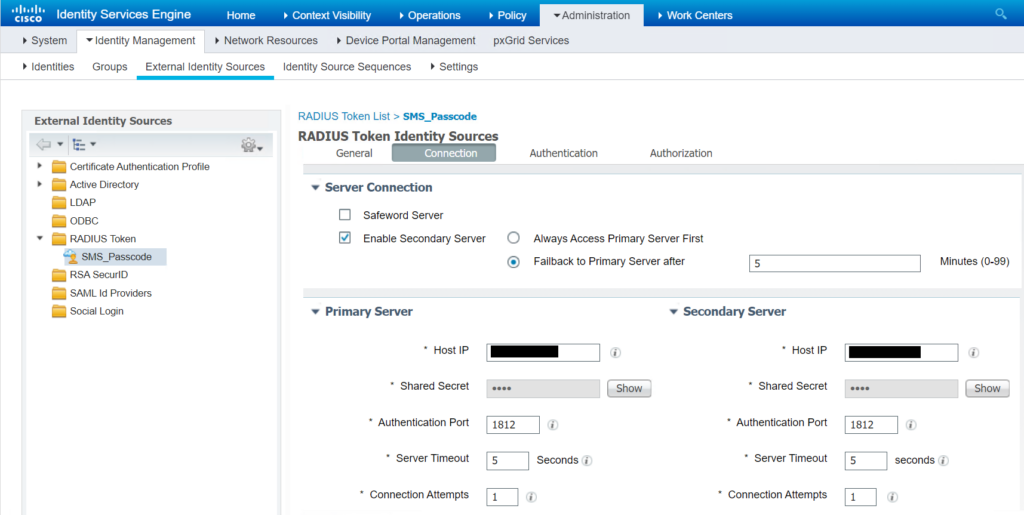This screenshot has width=1024, height=515.
Task: Click the back arrow icon in sidebar toolbar
Action: [x=44, y=145]
